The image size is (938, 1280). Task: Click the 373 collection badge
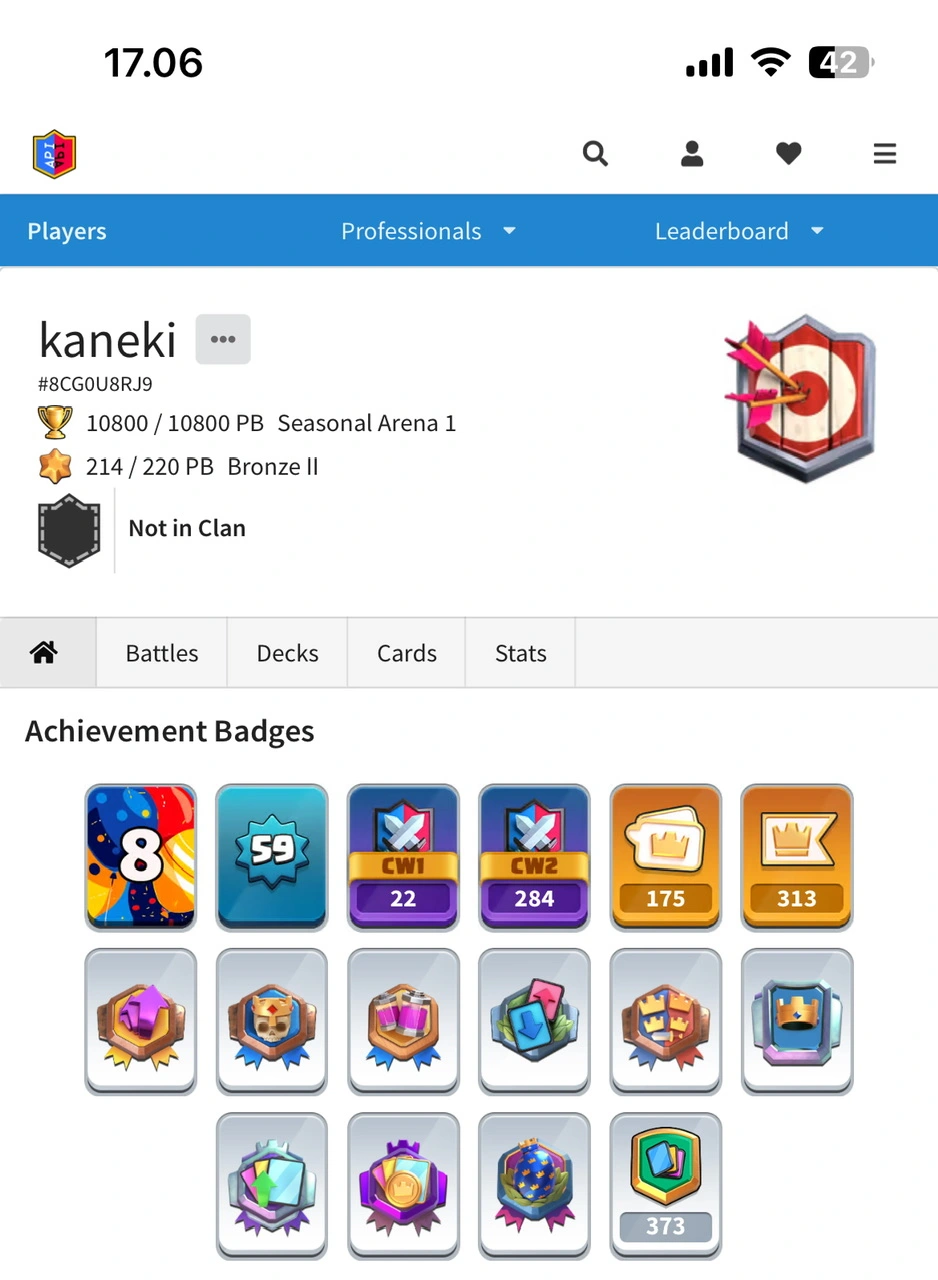pos(665,1185)
